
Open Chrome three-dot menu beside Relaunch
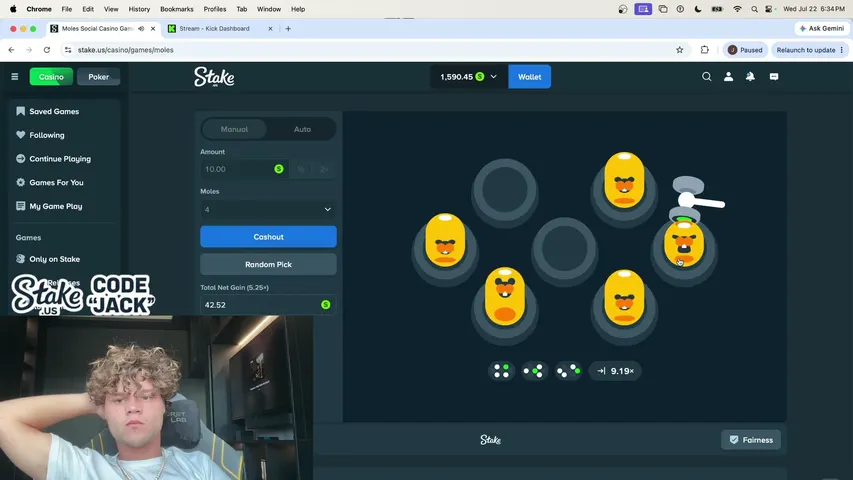(842, 50)
